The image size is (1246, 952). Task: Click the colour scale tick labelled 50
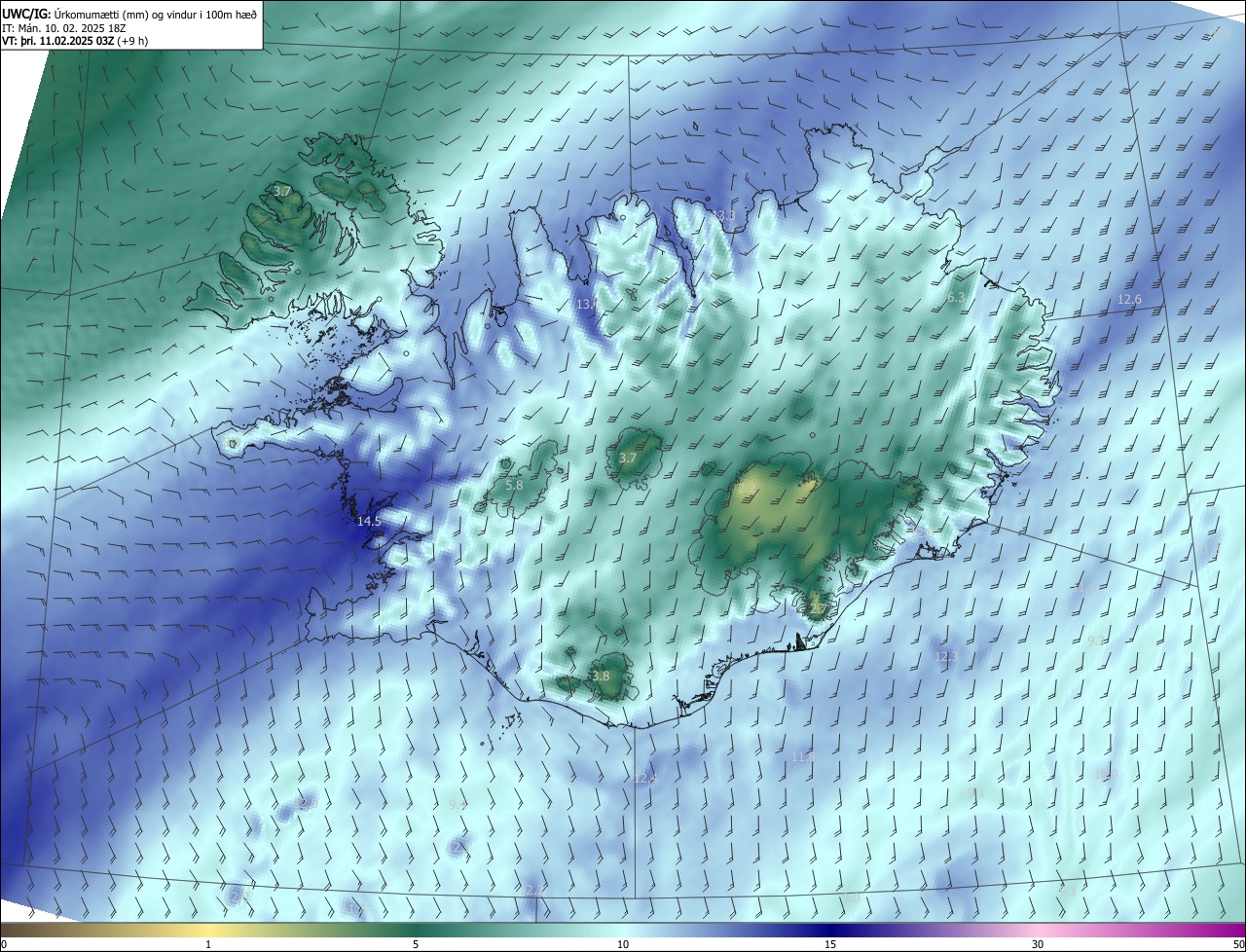(1238, 945)
